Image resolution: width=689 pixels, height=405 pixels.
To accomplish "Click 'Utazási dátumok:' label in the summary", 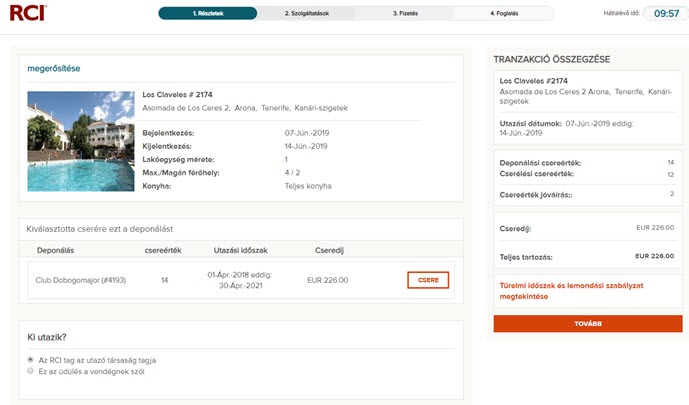I will point(530,124).
